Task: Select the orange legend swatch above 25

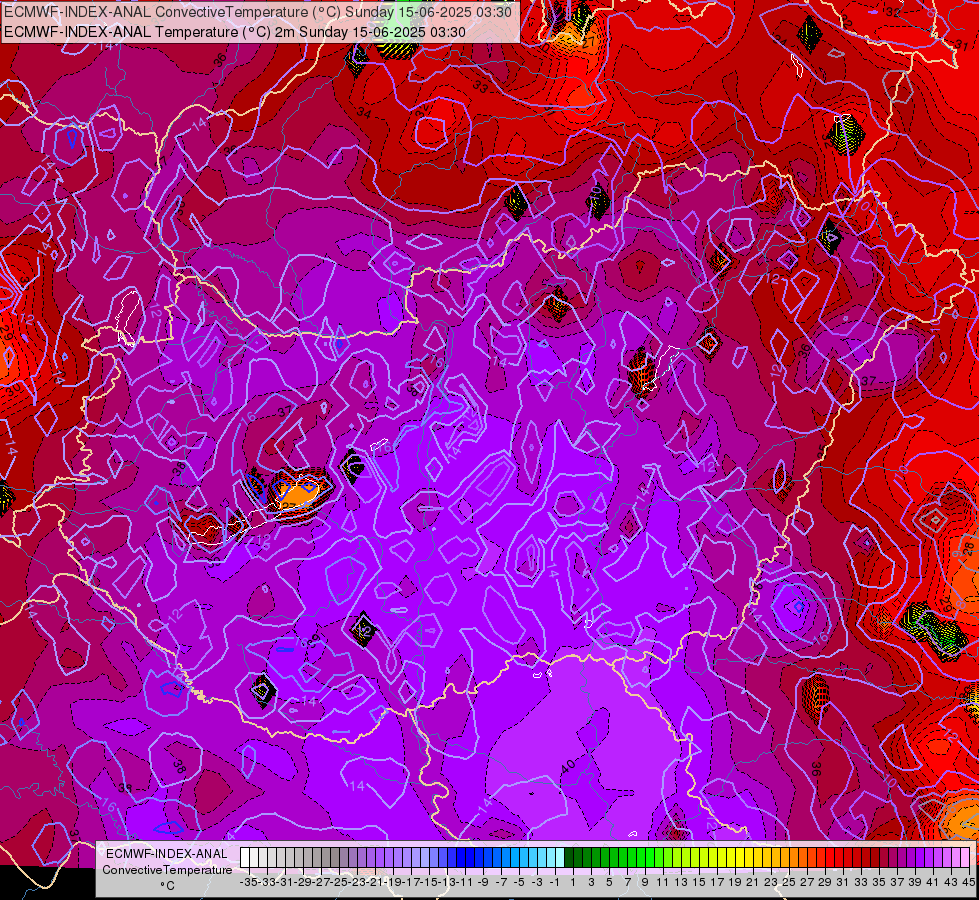Action: point(785,857)
